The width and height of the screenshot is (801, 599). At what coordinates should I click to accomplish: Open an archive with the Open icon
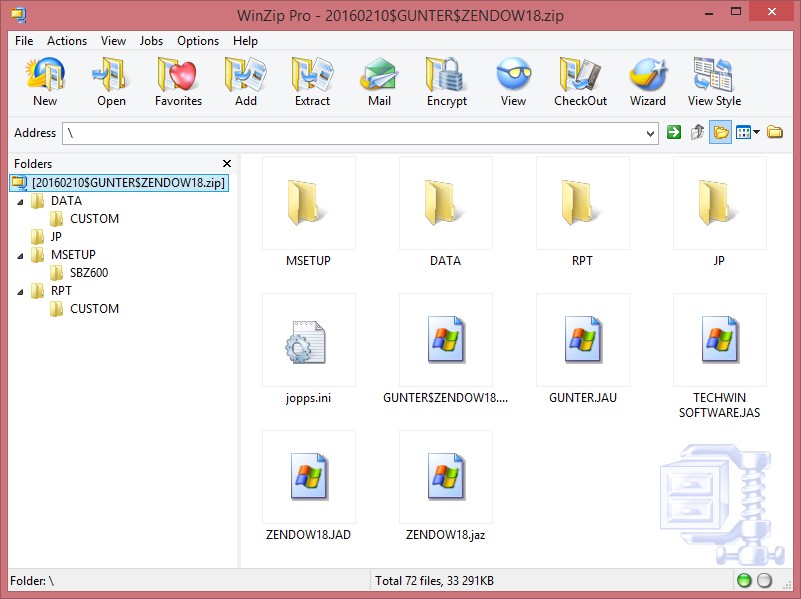[111, 82]
